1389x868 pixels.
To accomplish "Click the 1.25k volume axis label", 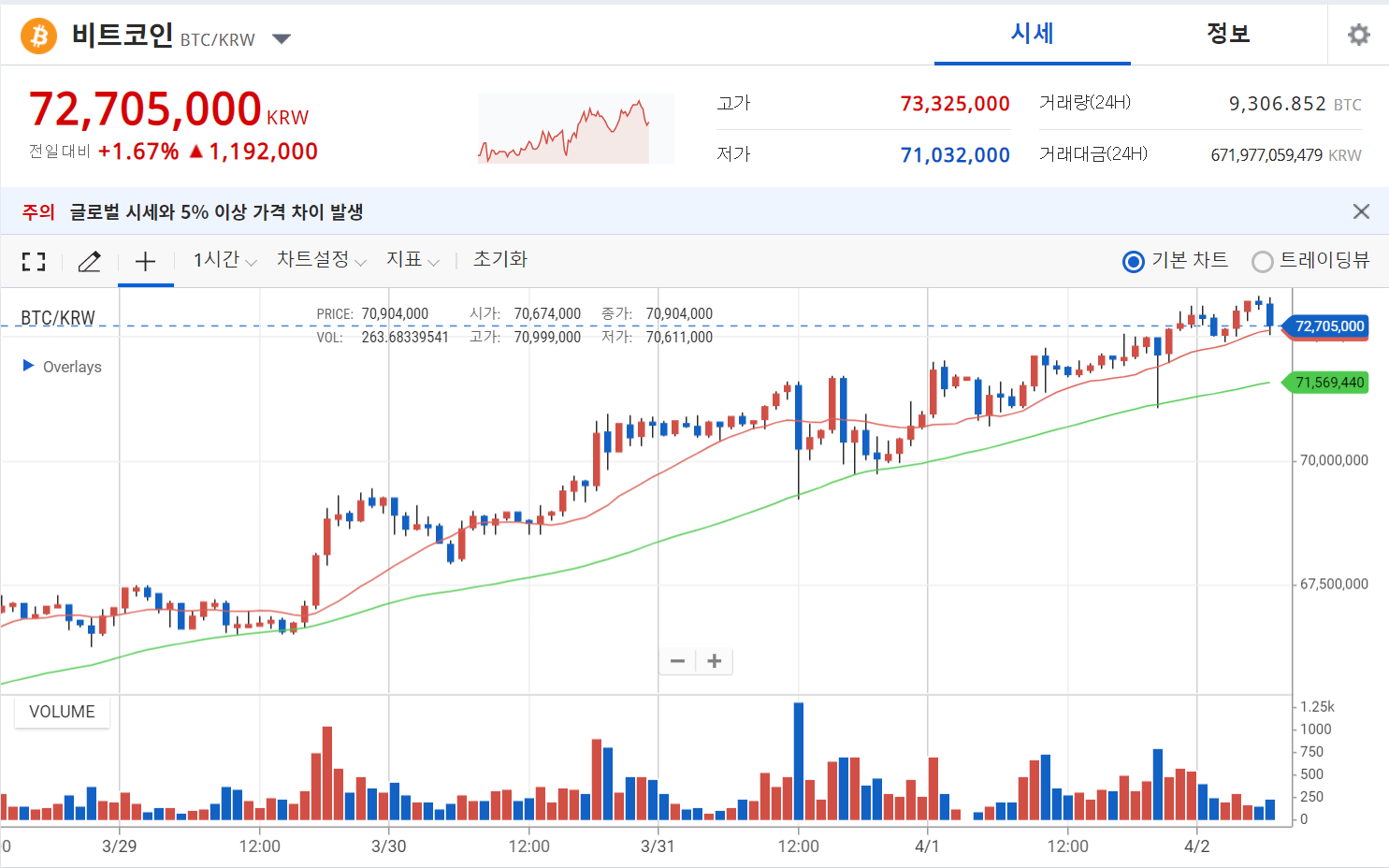I will (1317, 707).
